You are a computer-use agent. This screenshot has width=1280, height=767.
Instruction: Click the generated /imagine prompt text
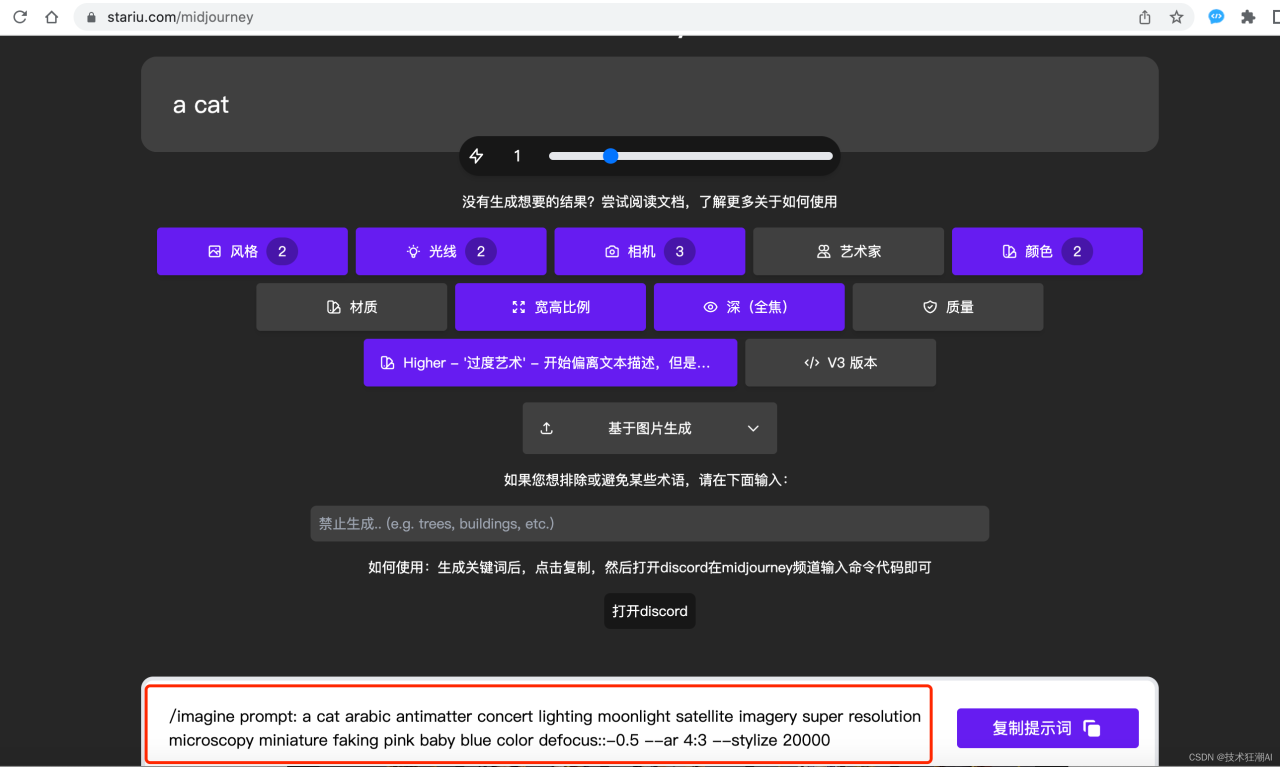click(545, 728)
